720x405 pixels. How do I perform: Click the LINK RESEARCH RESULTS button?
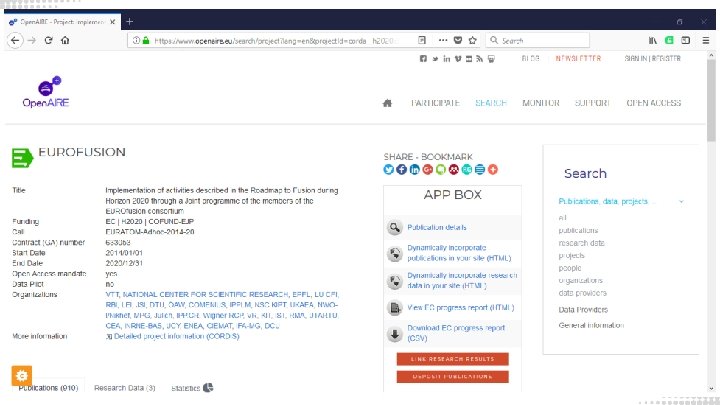click(453, 359)
